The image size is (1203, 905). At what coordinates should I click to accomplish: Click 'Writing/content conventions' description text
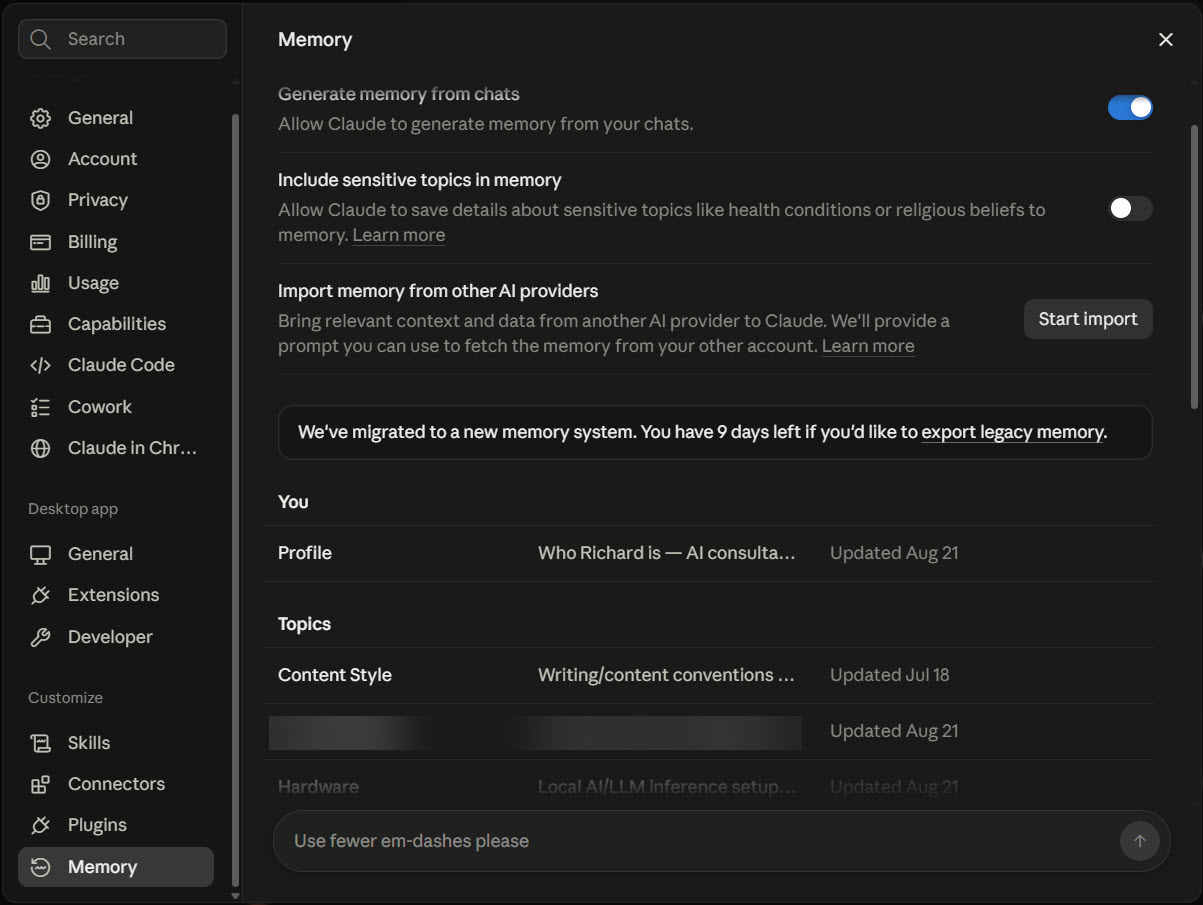667,675
